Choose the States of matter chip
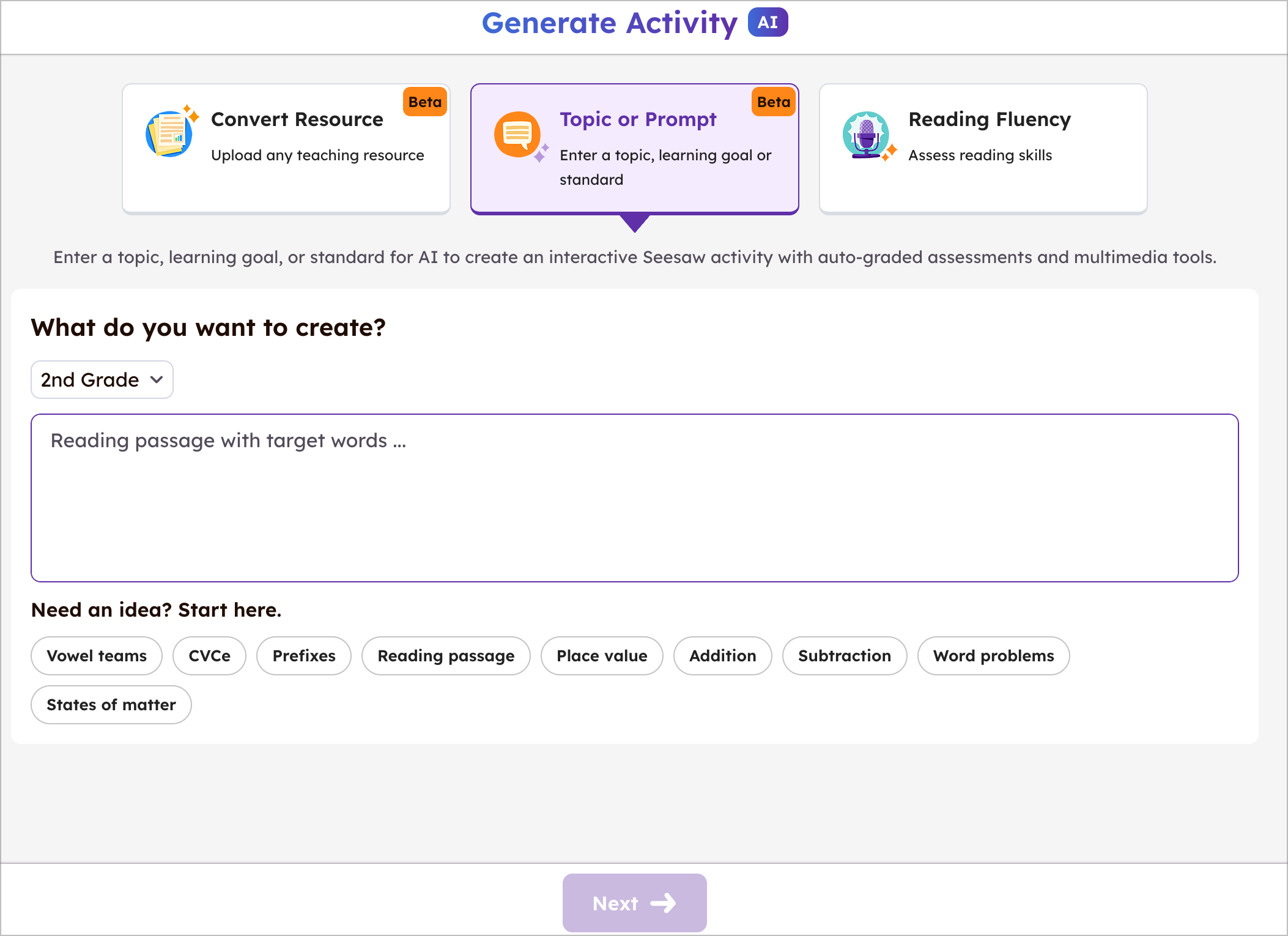This screenshot has width=1288, height=936. (111, 705)
